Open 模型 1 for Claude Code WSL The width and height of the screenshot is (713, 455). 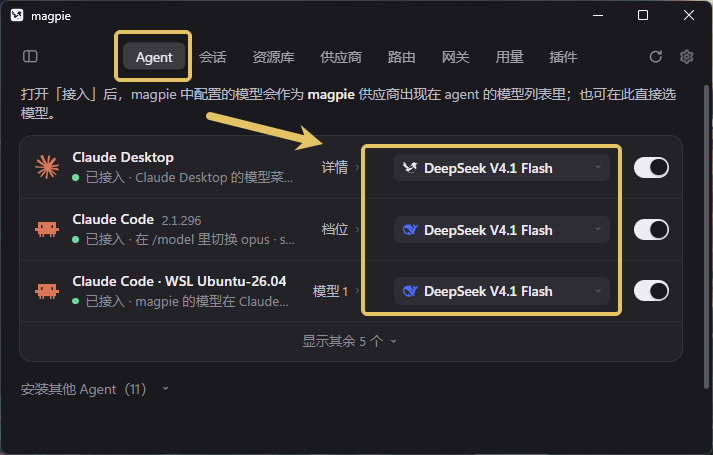coord(336,291)
